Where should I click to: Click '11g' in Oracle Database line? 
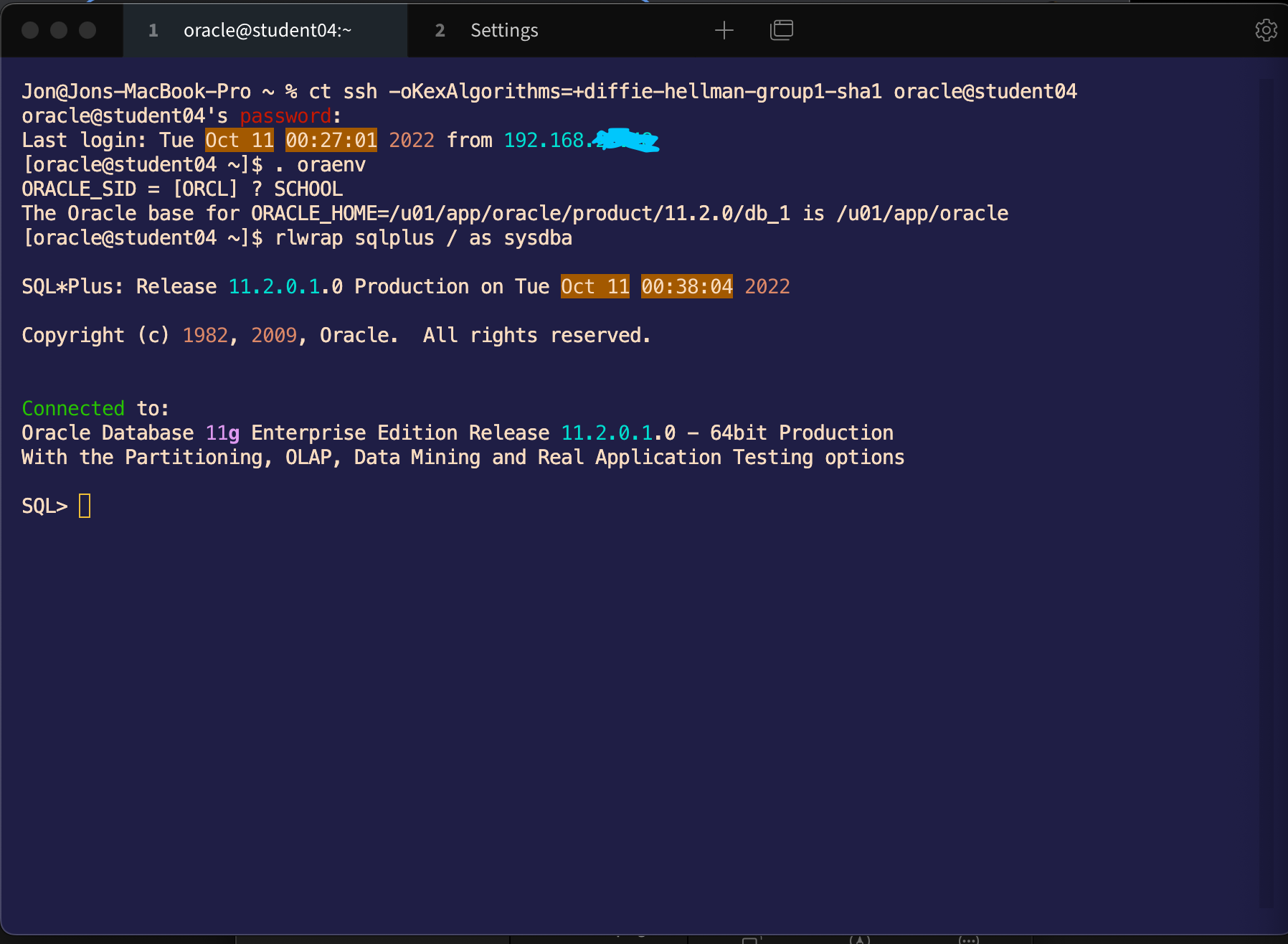coord(222,433)
